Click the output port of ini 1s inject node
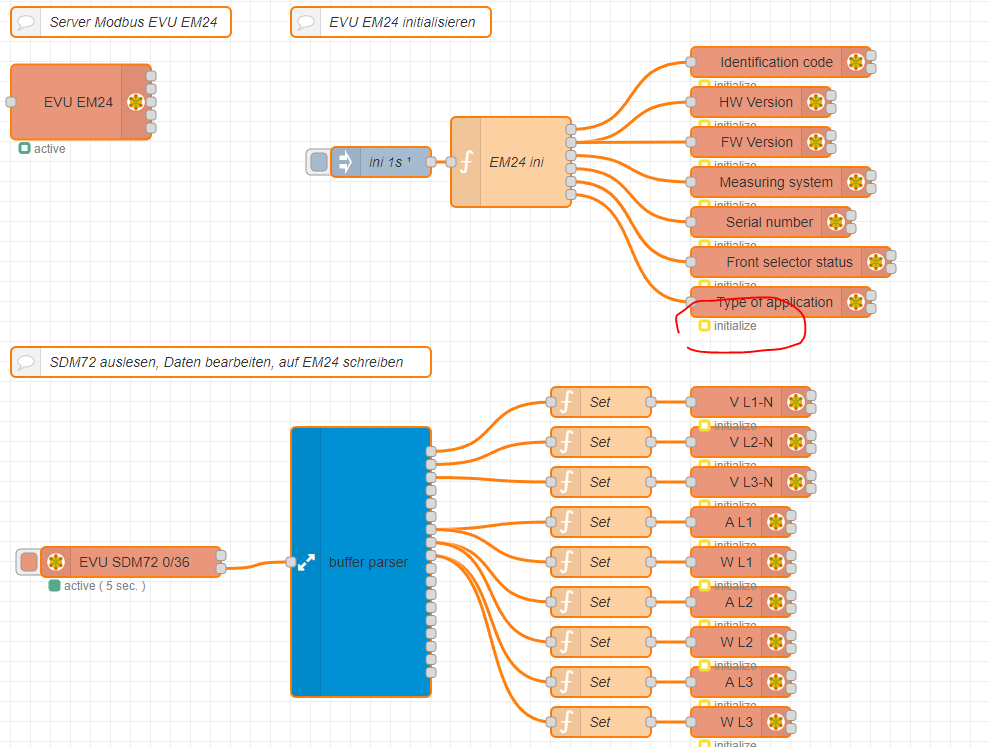The width and height of the screenshot is (989, 747). click(431, 162)
